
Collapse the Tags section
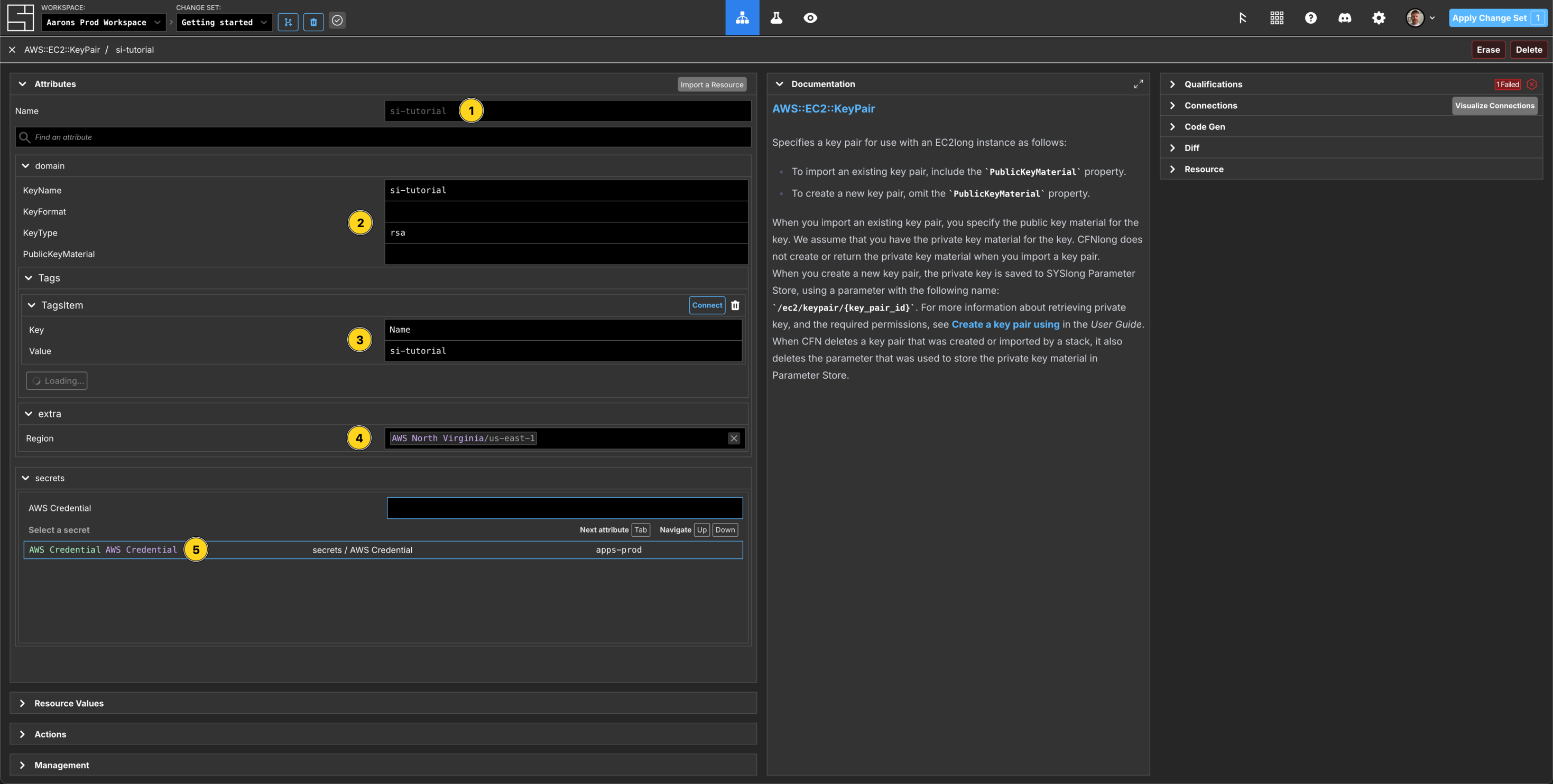click(x=29, y=278)
